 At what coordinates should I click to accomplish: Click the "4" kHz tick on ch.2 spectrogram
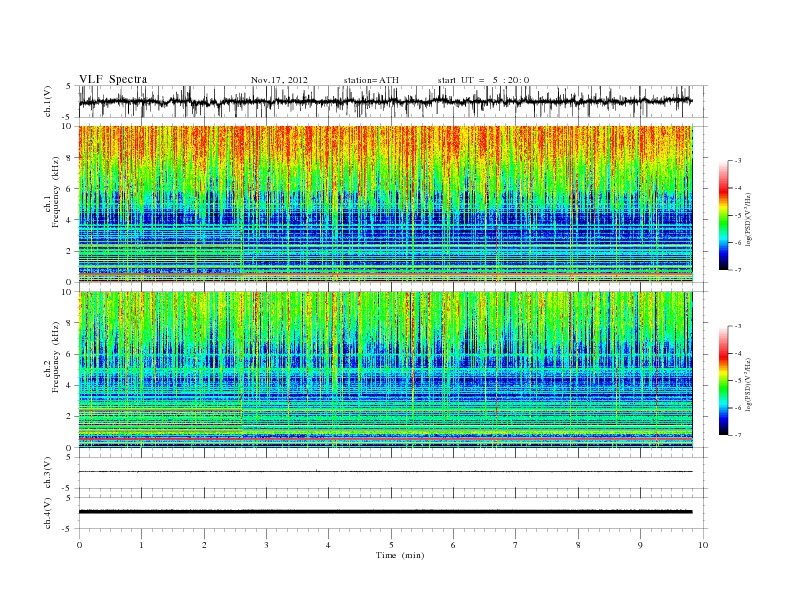[70, 385]
